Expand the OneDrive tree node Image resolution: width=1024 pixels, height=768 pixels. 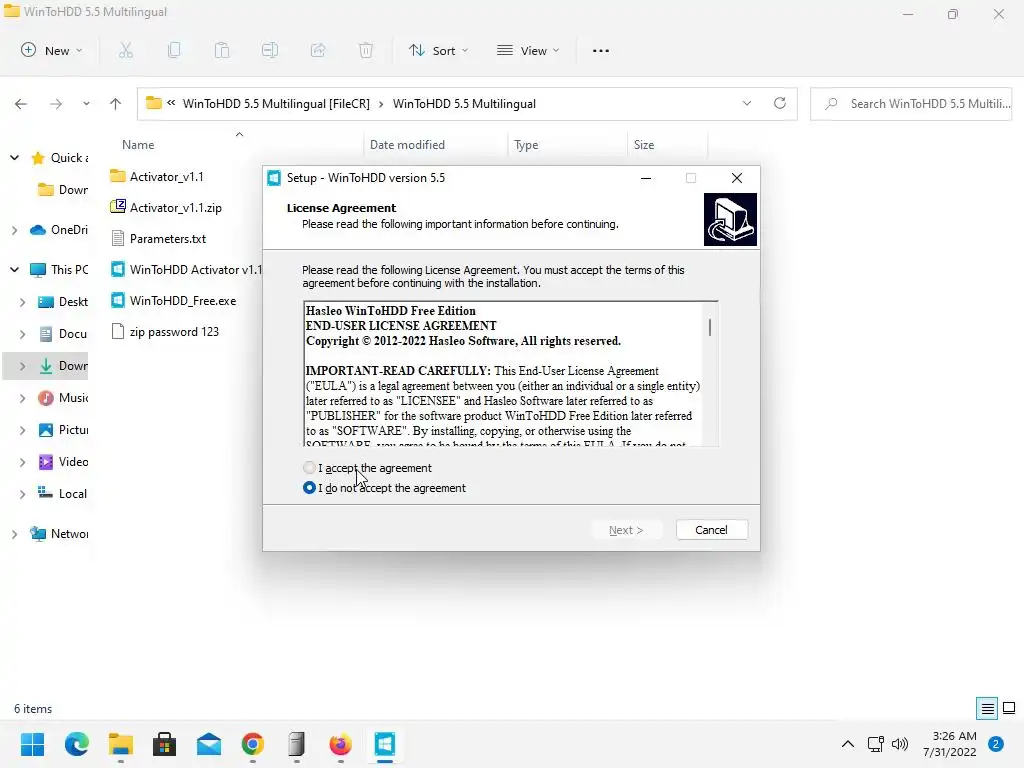[14, 230]
